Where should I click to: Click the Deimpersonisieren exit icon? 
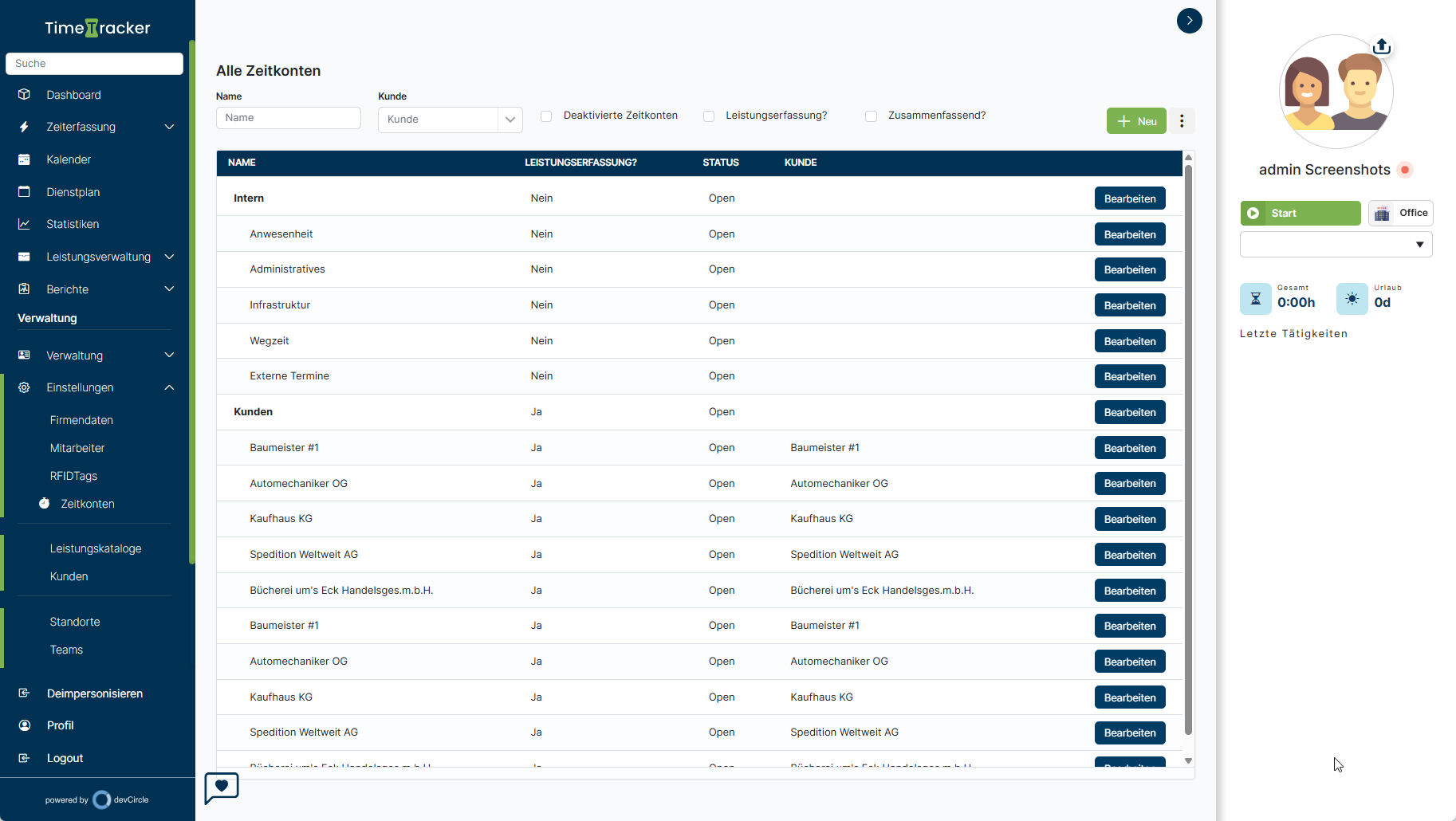point(24,693)
